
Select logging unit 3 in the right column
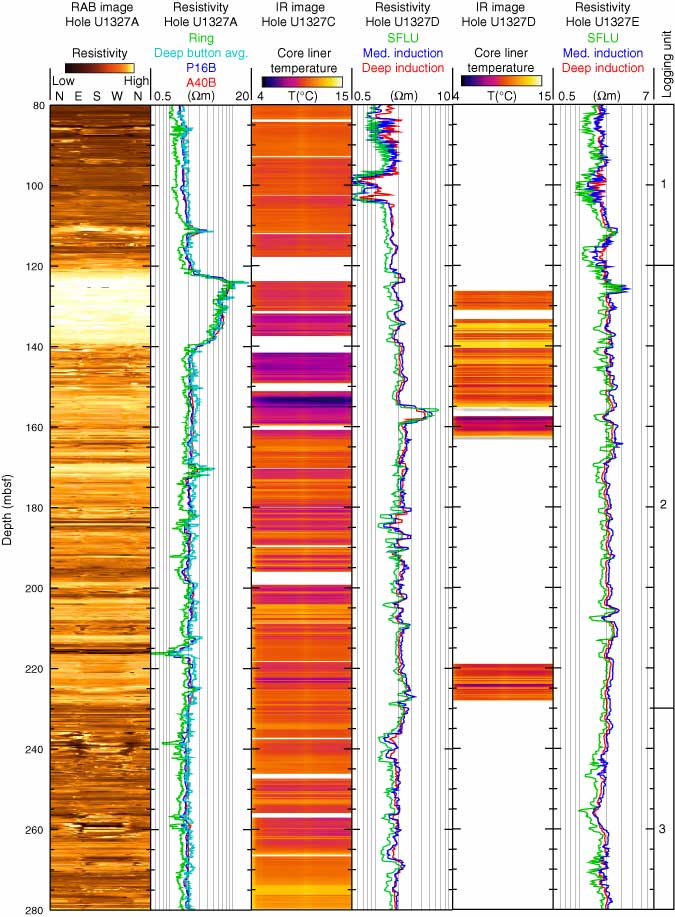(663, 829)
